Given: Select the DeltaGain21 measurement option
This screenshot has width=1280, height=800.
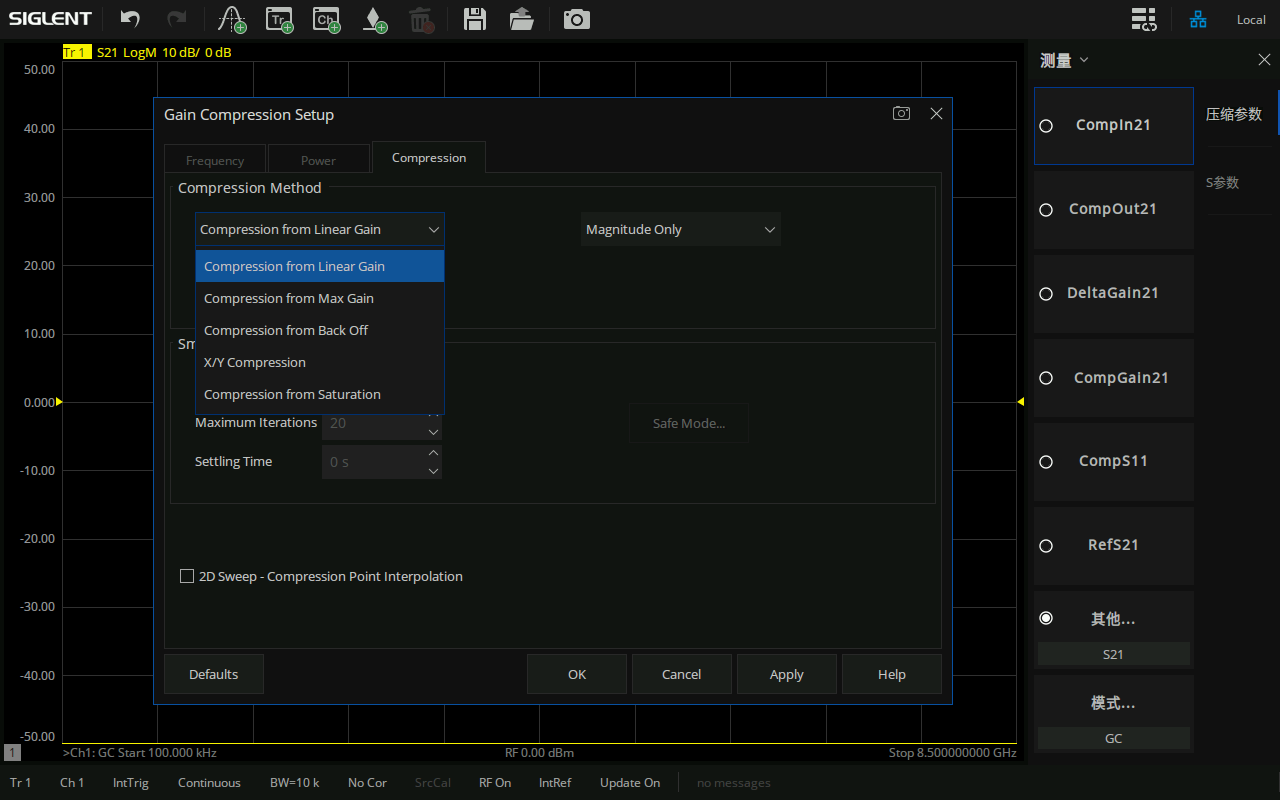Looking at the screenshot, I should 1112,293.
